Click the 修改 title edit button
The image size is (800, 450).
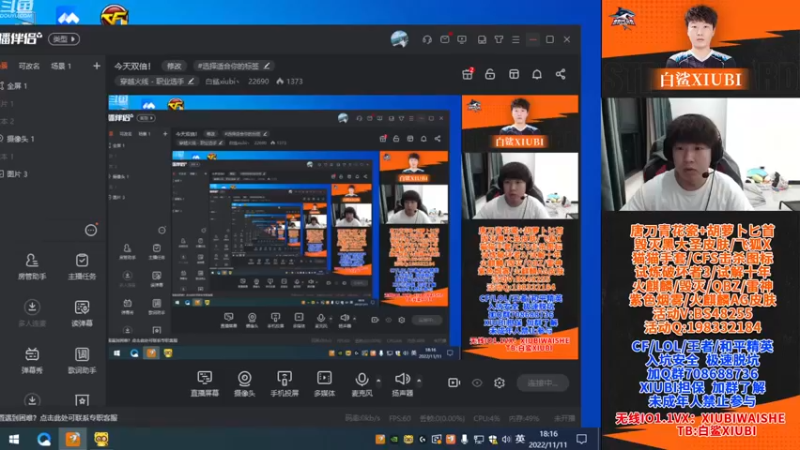click(x=174, y=66)
